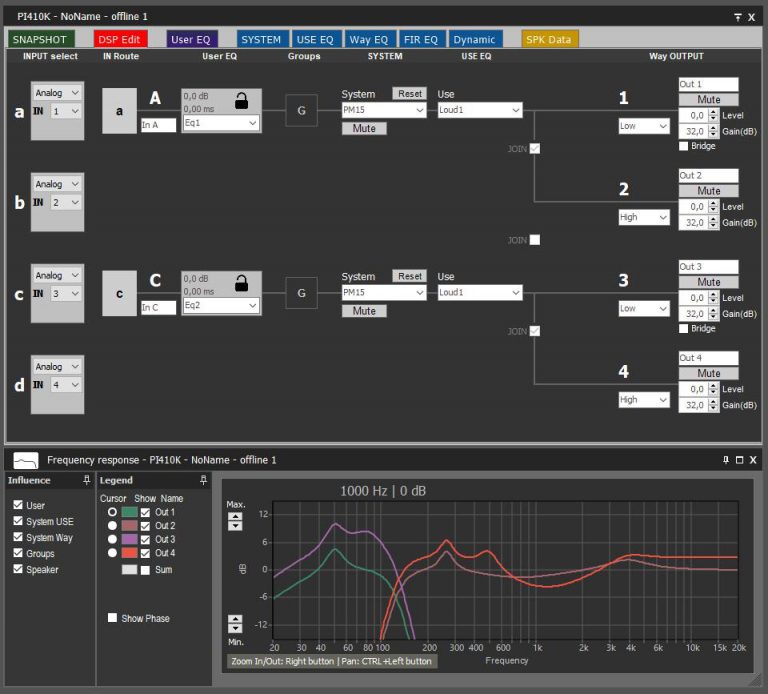Increase graph Max scale with up arrow
The image size is (768, 694).
click(236, 516)
